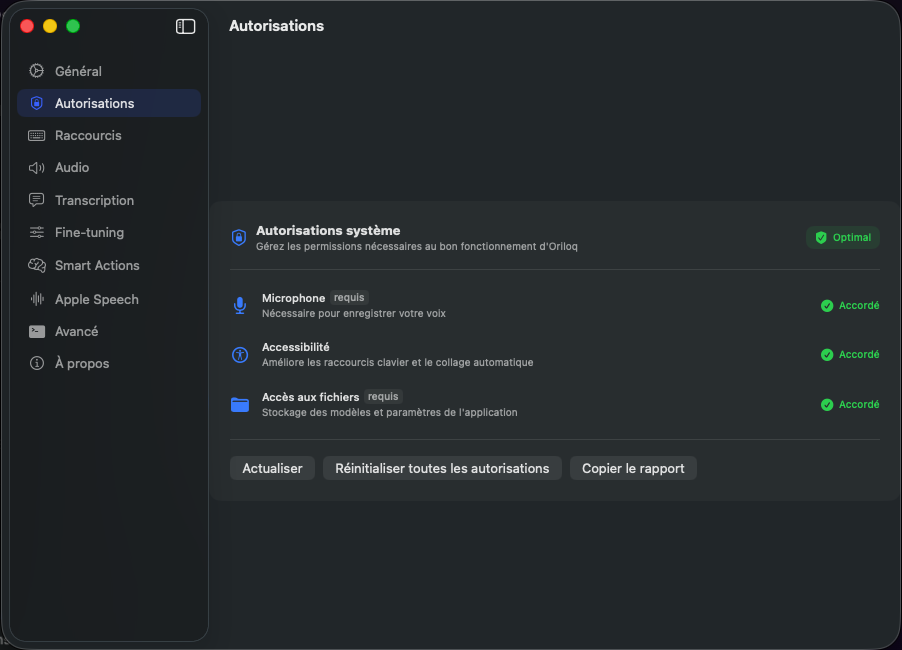Screen dimensions: 902x650
Task: Click the À propos info icon
Action: pyautogui.click(x=37, y=363)
